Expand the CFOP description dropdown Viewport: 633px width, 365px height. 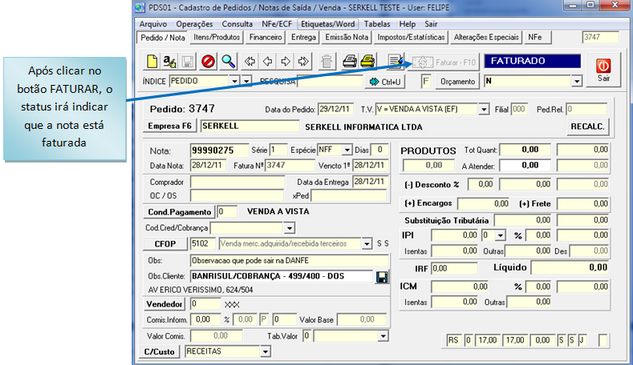click(366, 244)
